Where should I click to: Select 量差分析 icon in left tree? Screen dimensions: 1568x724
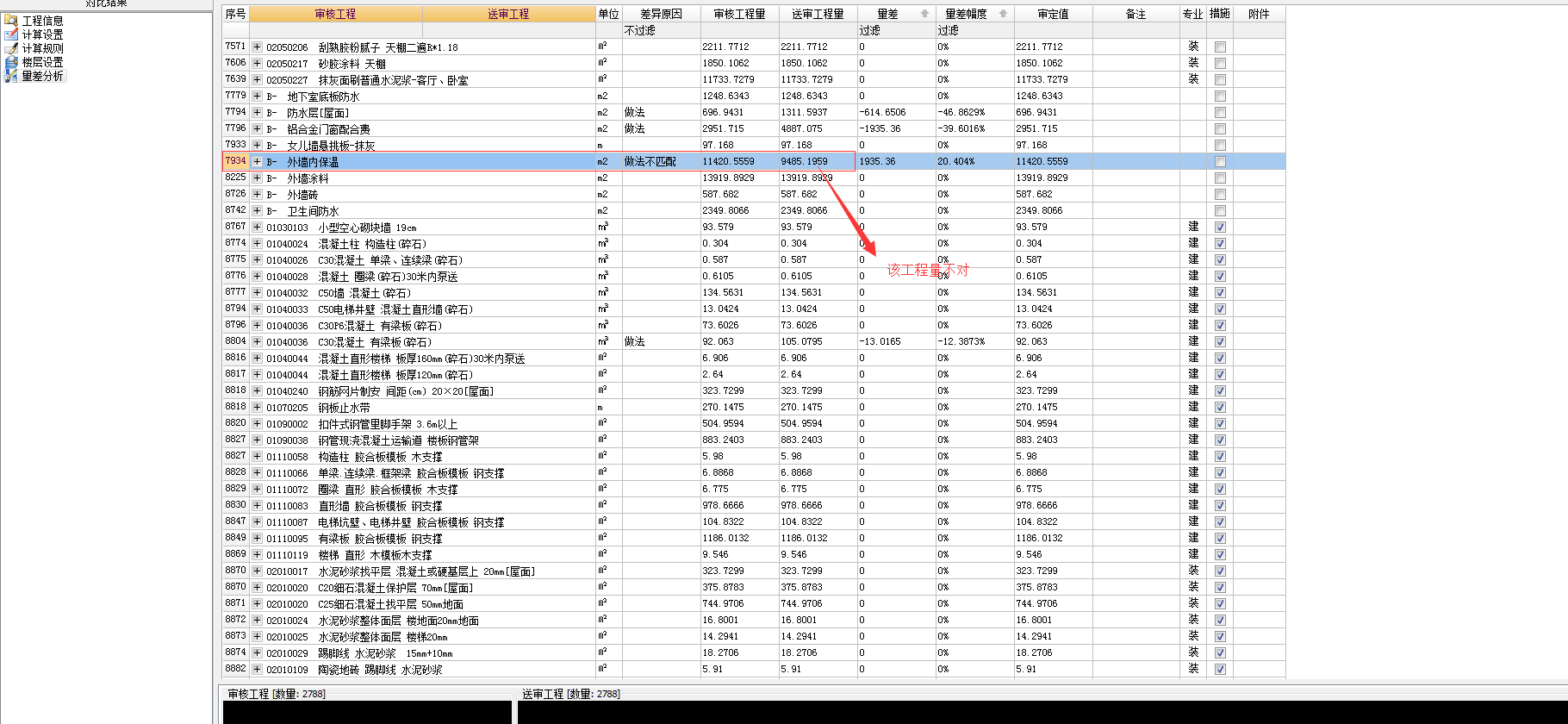11,76
